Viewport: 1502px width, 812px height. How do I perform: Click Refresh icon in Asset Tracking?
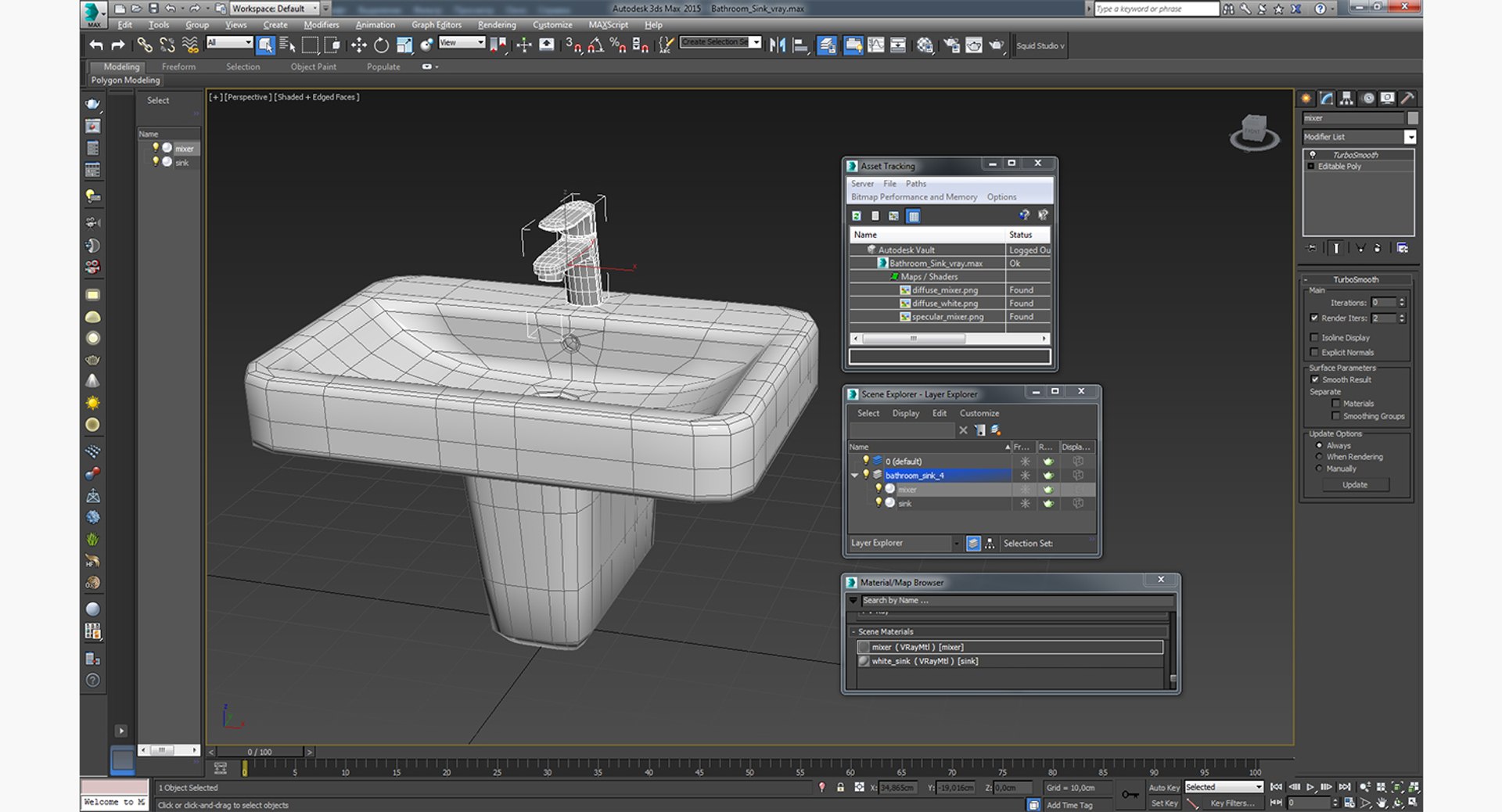click(857, 216)
